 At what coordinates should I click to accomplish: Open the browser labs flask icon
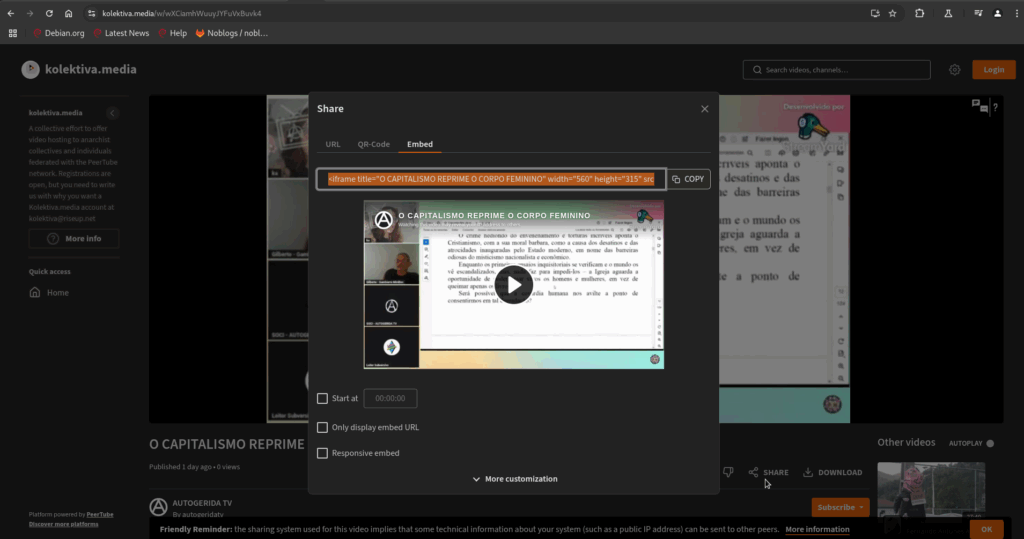click(x=948, y=13)
